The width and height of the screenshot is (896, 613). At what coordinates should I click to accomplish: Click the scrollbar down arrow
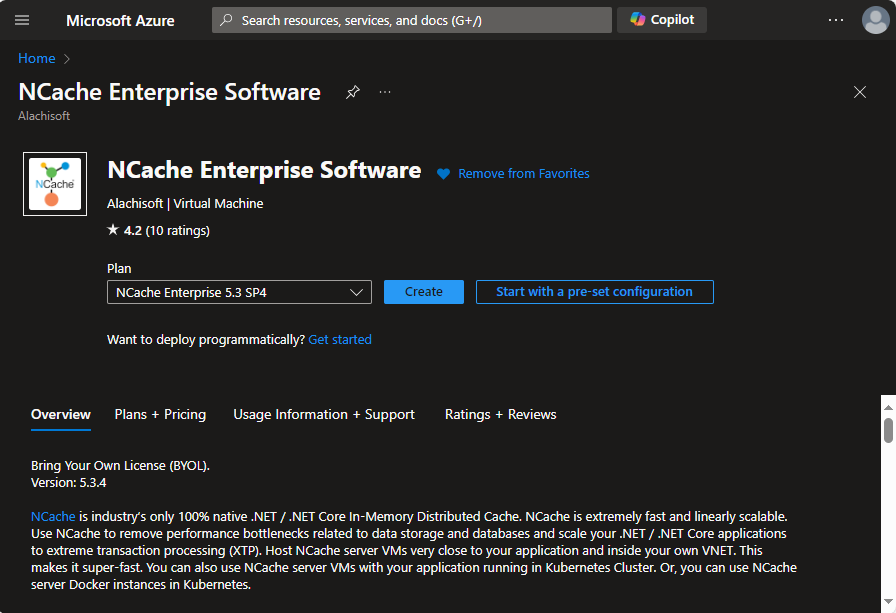(x=888, y=601)
